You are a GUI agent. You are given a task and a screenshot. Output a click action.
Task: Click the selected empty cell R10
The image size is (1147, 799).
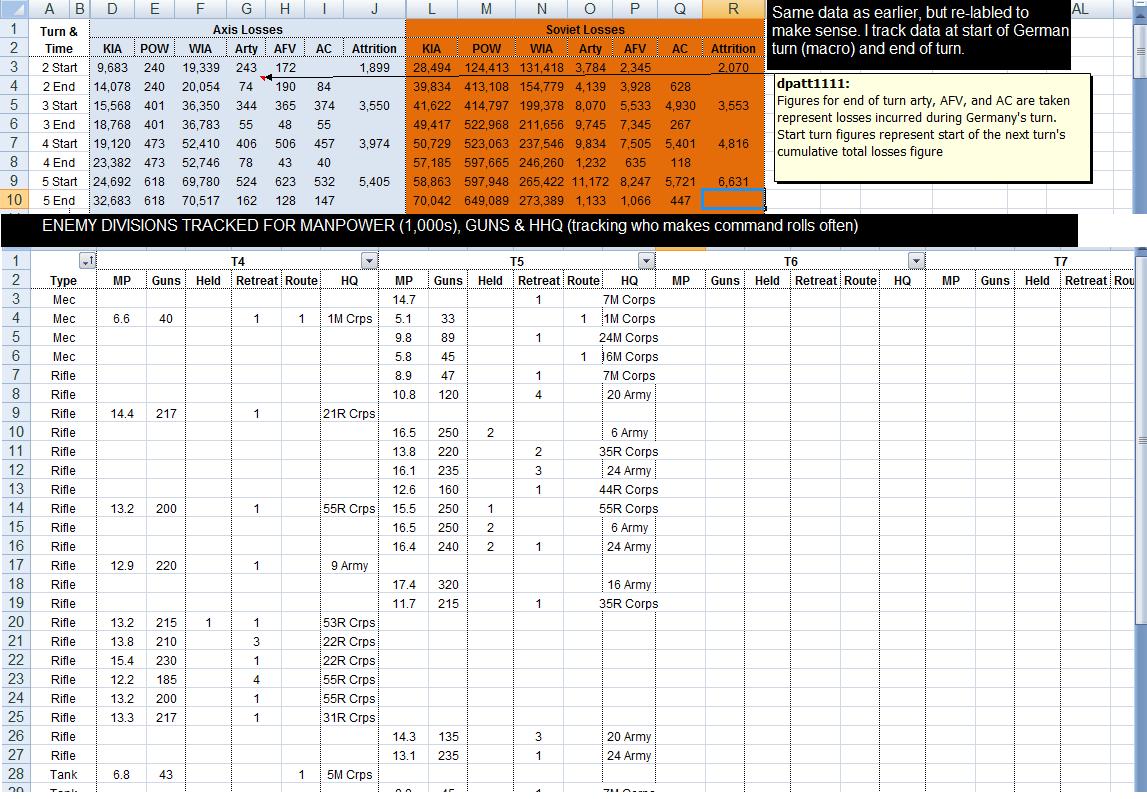(733, 200)
